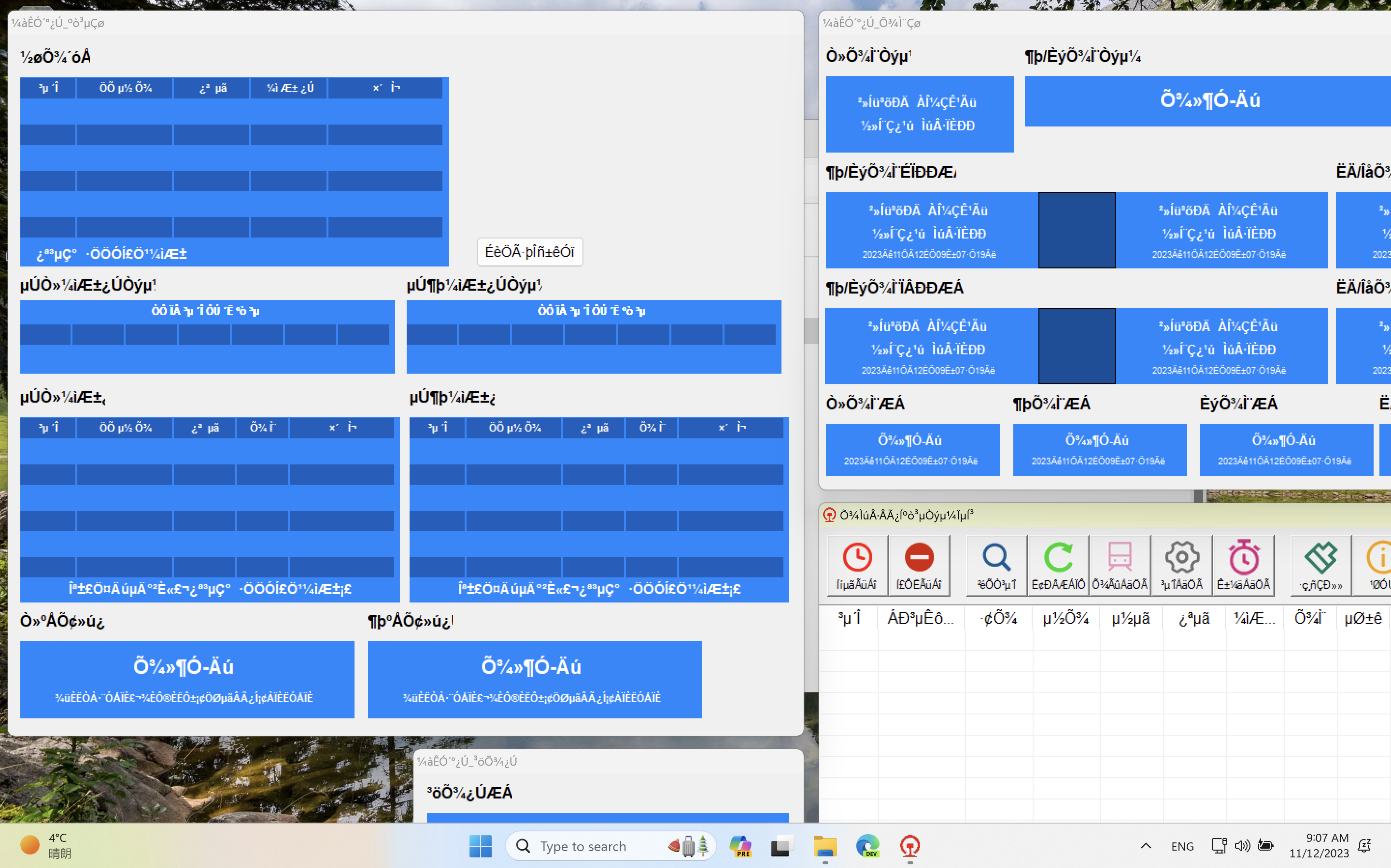This screenshot has height=868, width=1391.
Task: Open File Explorer from the taskbar
Action: 825,846
